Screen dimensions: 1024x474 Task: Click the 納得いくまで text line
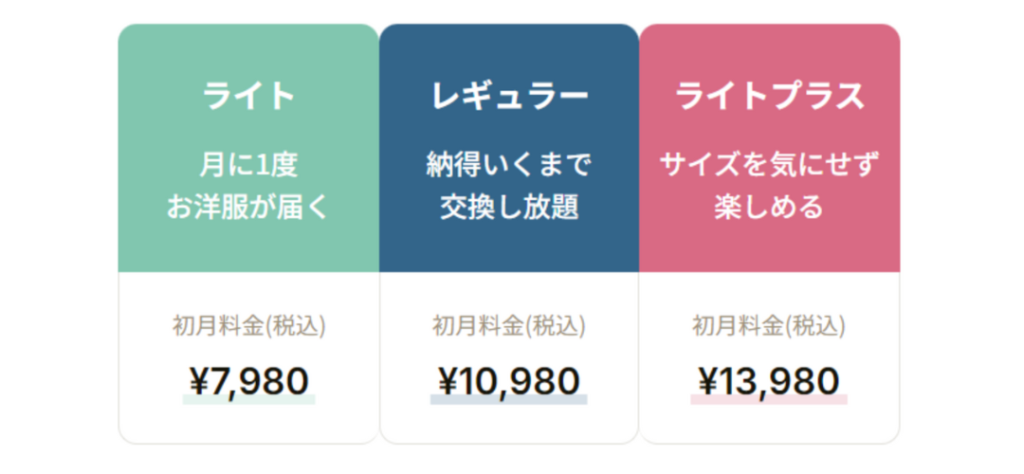pyautogui.click(x=509, y=165)
